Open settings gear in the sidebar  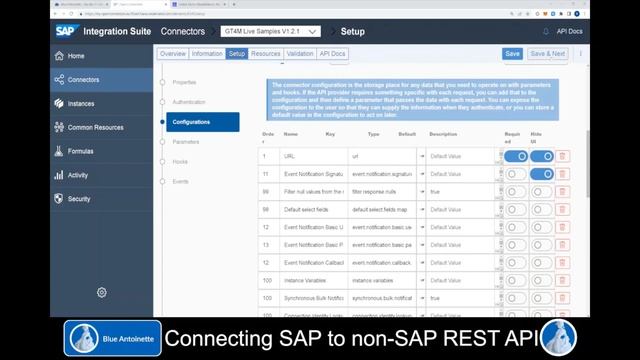[x=102, y=292]
